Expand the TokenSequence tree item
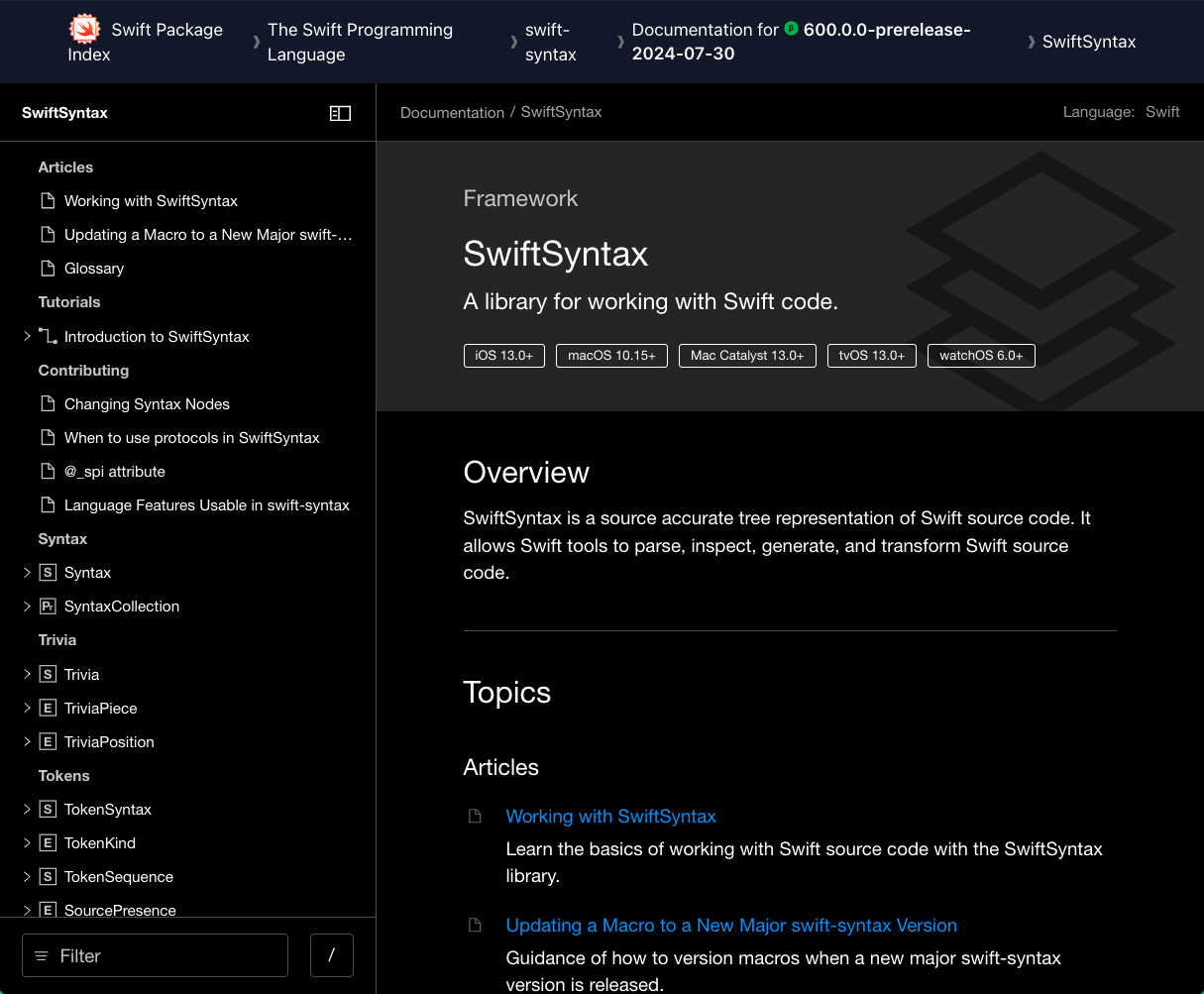Screen dimensions: 1204x994 (x=27, y=877)
